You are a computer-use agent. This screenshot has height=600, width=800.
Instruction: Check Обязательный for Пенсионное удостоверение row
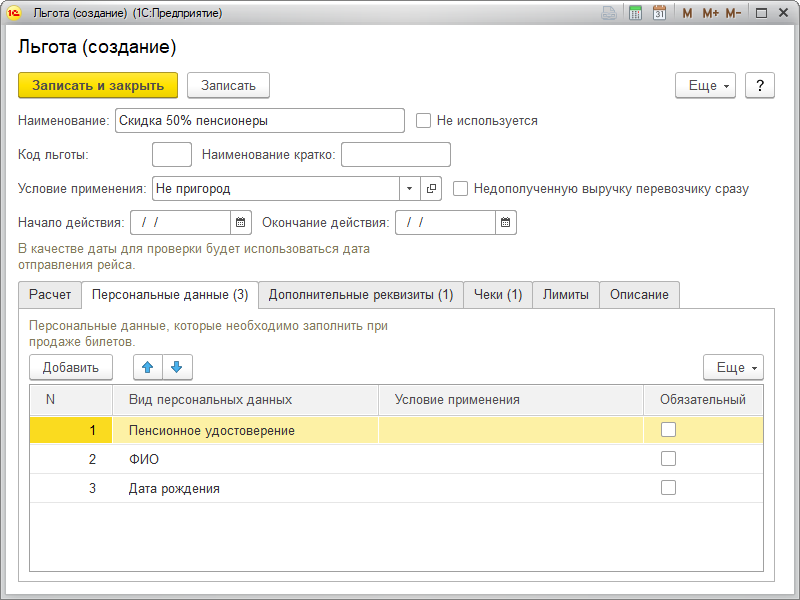pyautogui.click(x=668, y=430)
